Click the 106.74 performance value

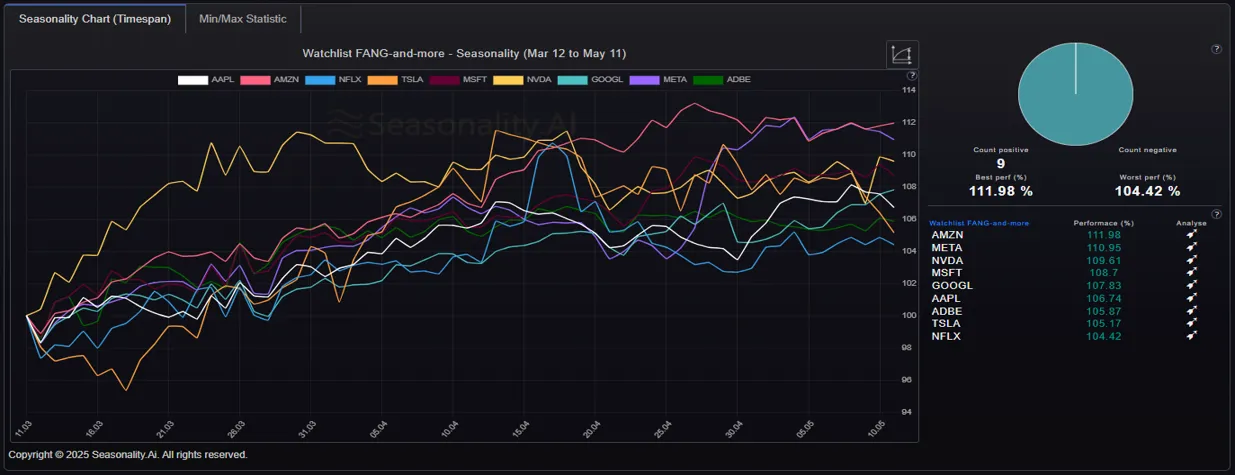[x=1103, y=298]
